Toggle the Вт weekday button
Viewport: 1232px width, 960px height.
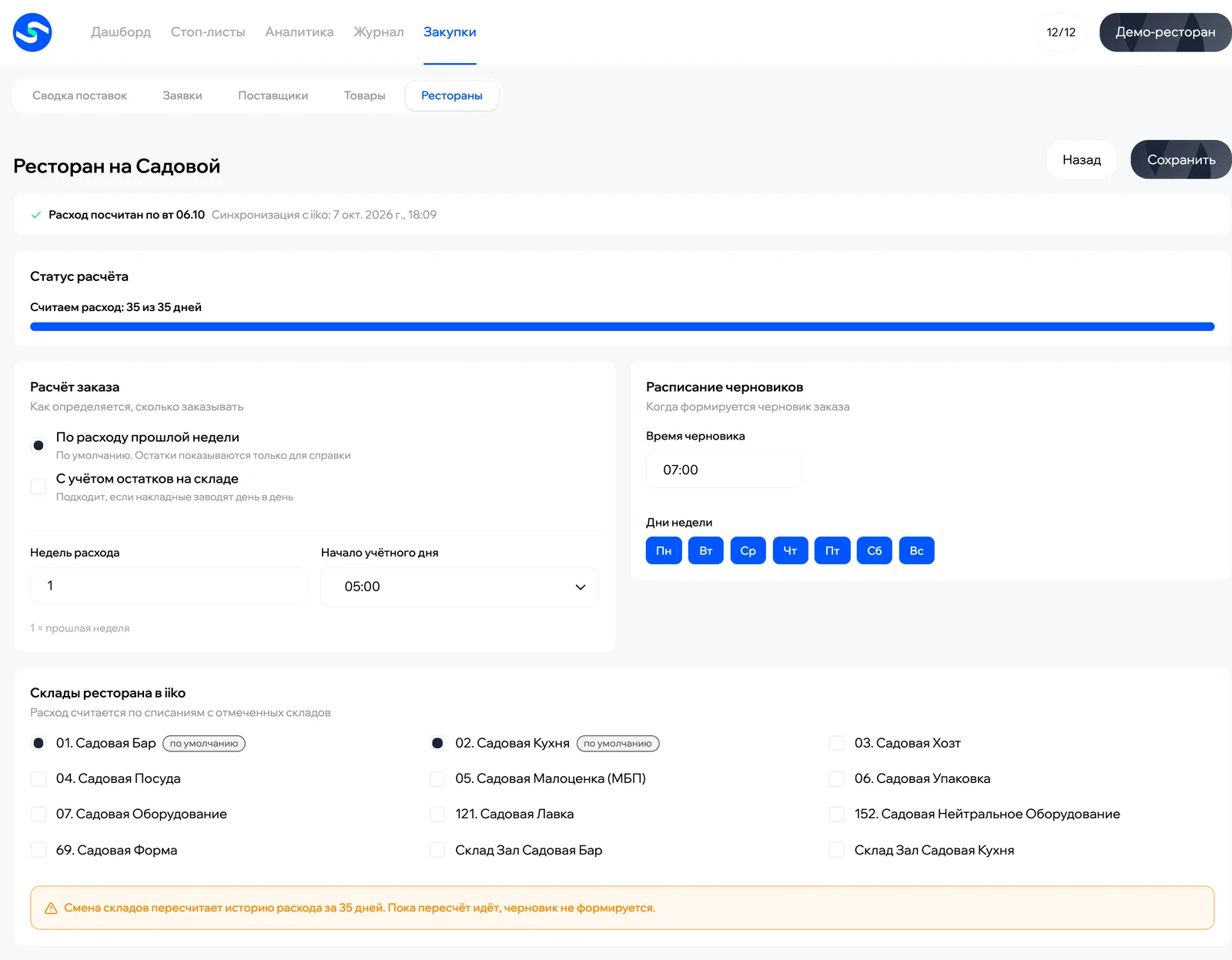point(706,550)
